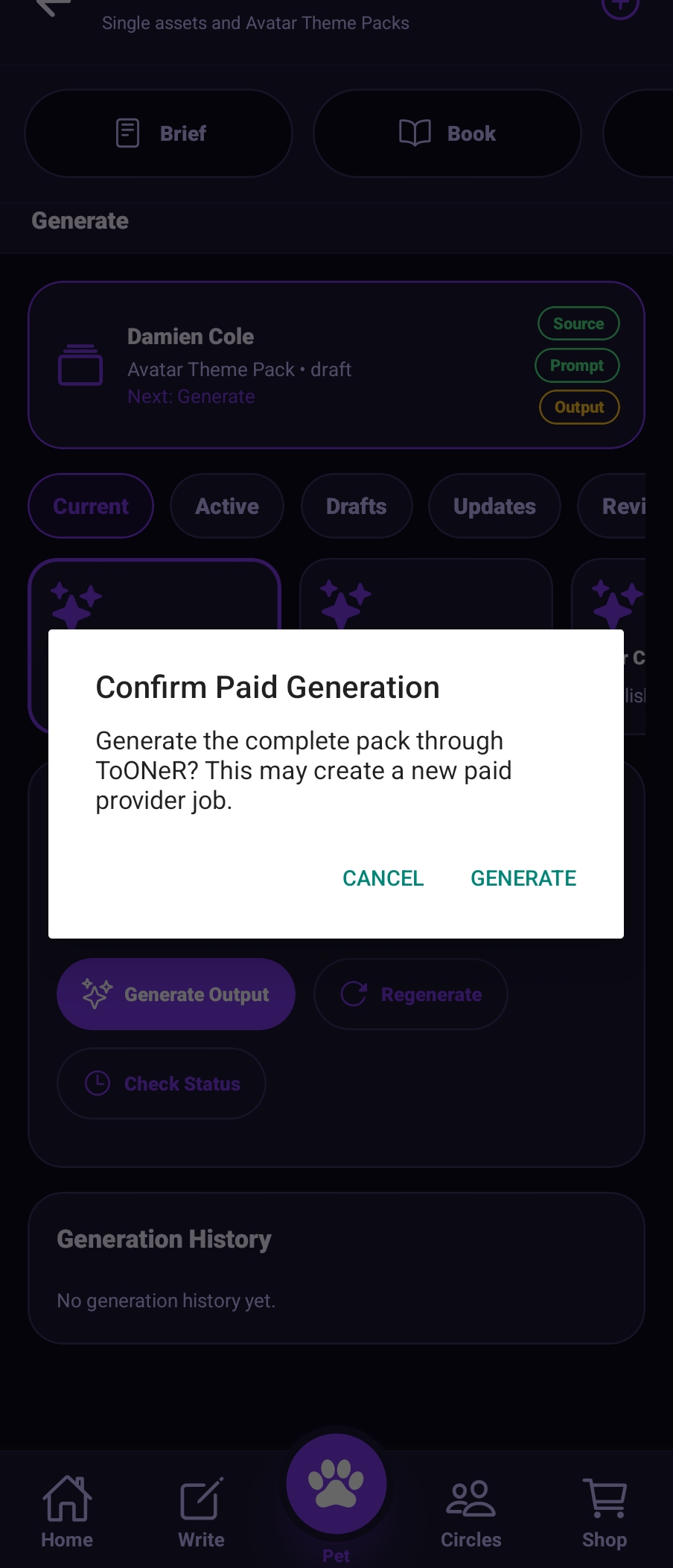Switch to the Updates filter tab

click(x=494, y=506)
